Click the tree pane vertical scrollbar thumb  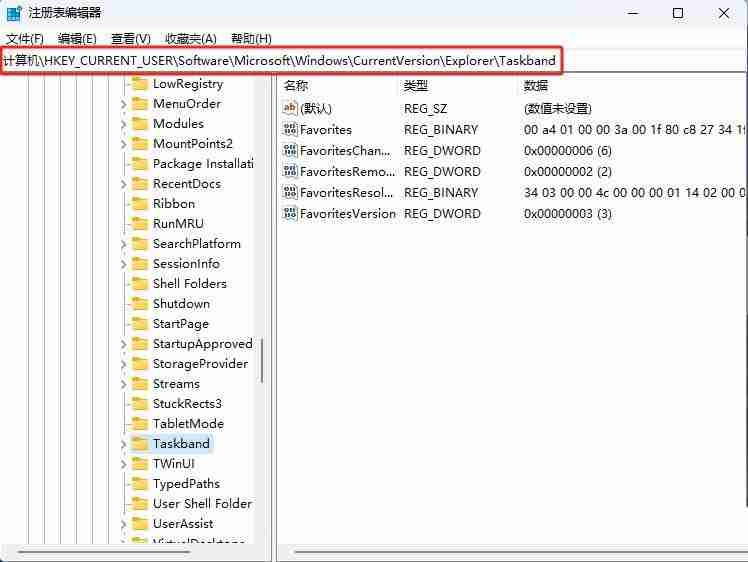tap(261, 361)
